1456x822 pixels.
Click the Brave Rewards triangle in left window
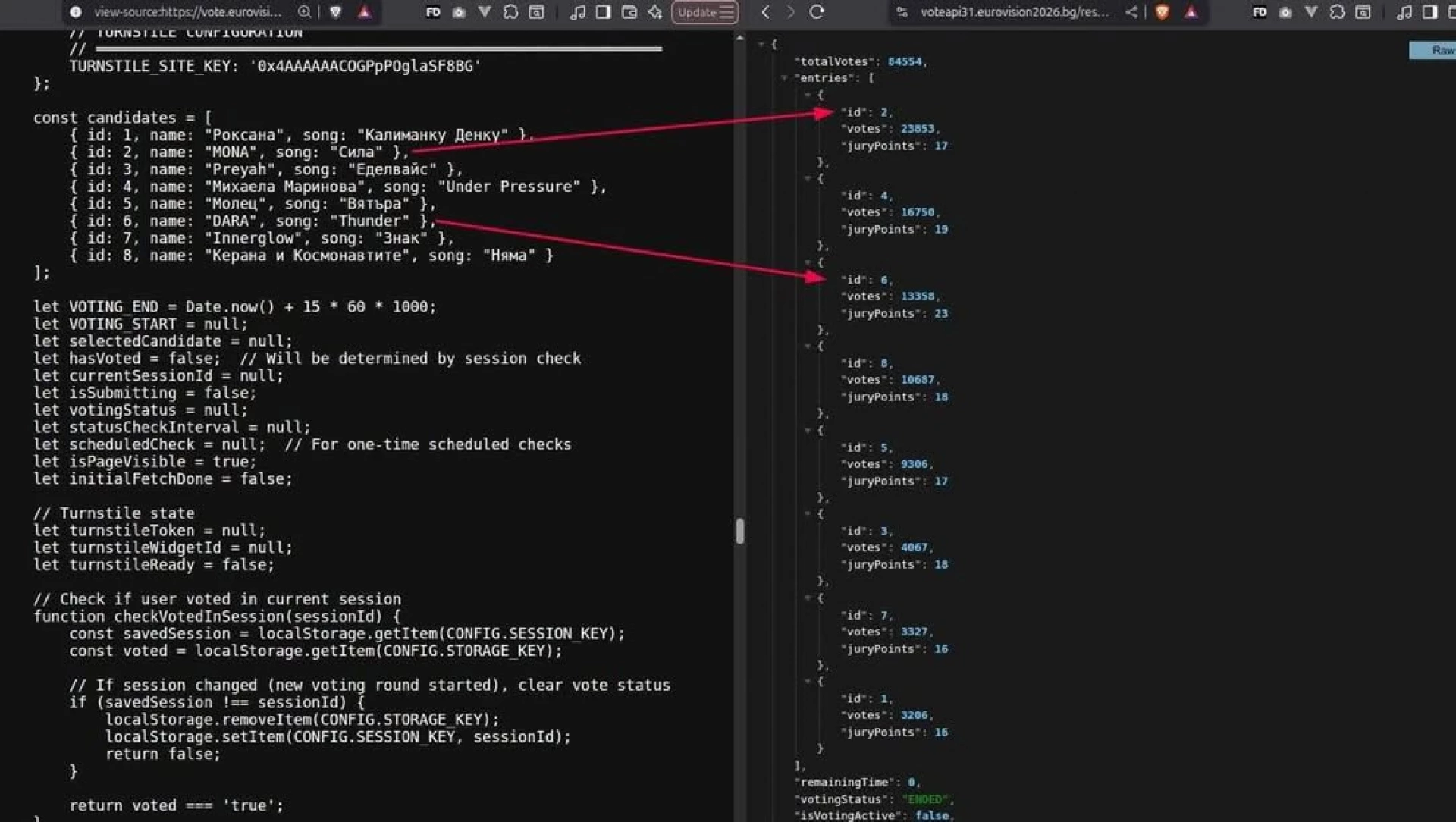tap(365, 12)
